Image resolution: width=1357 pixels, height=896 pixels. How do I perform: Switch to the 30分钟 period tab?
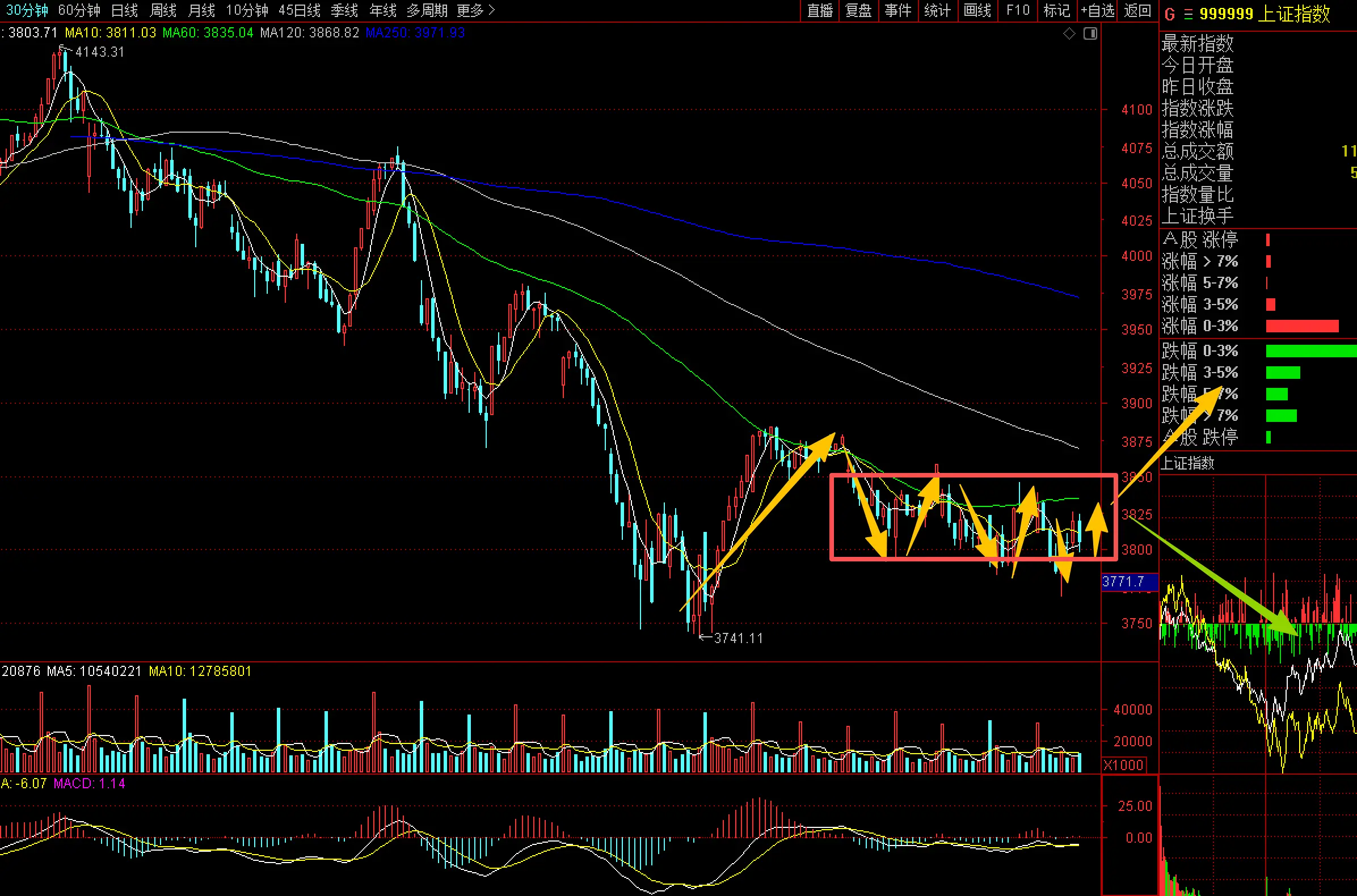click(26, 10)
